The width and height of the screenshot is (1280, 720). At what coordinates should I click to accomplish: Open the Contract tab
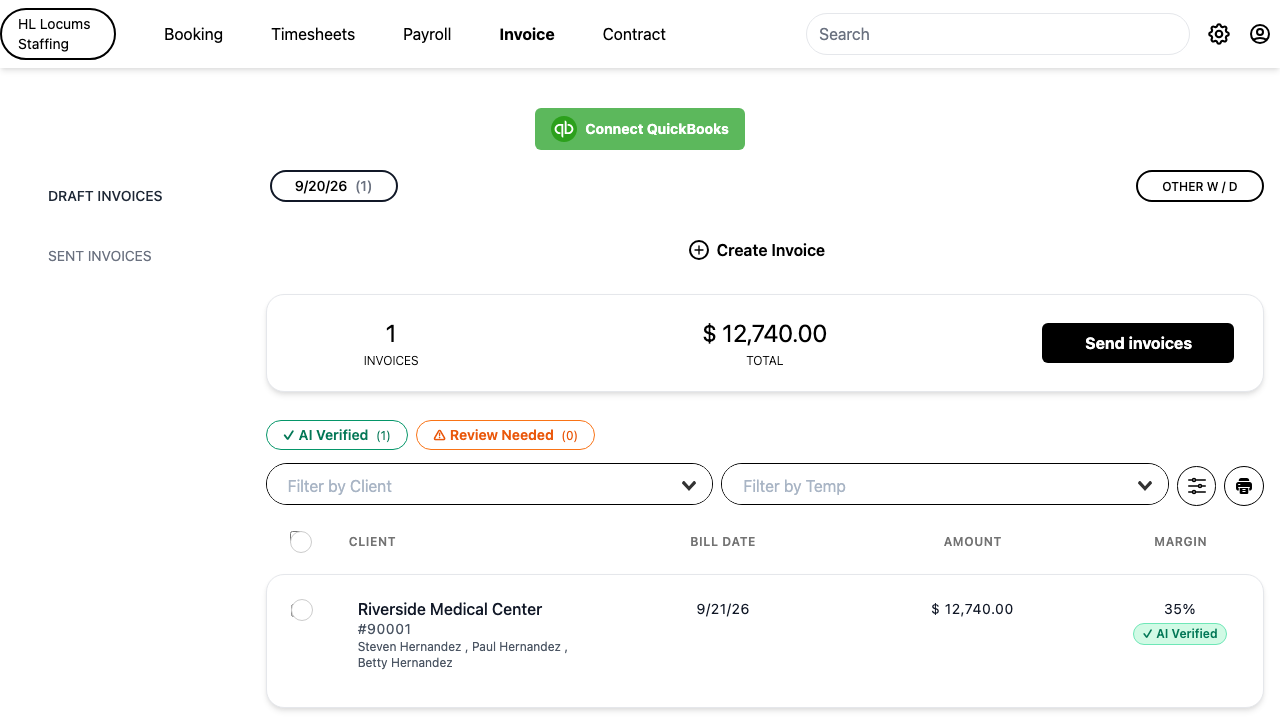[x=634, y=34]
